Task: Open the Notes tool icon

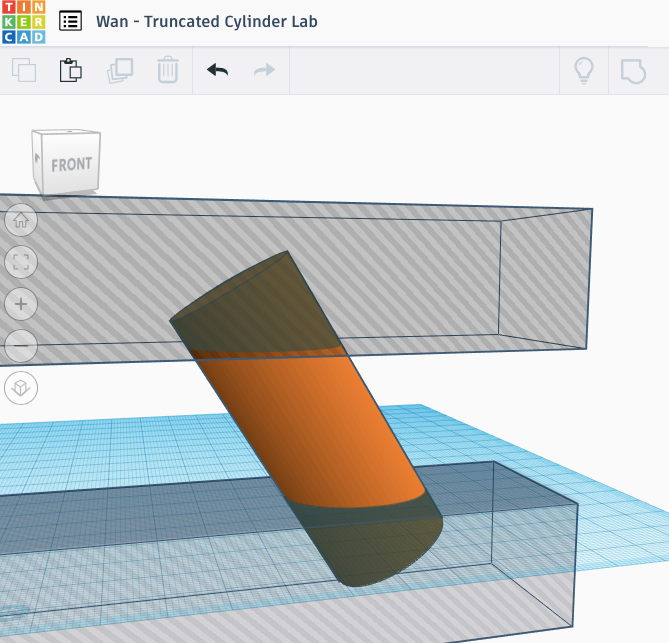Action: click(x=633, y=71)
